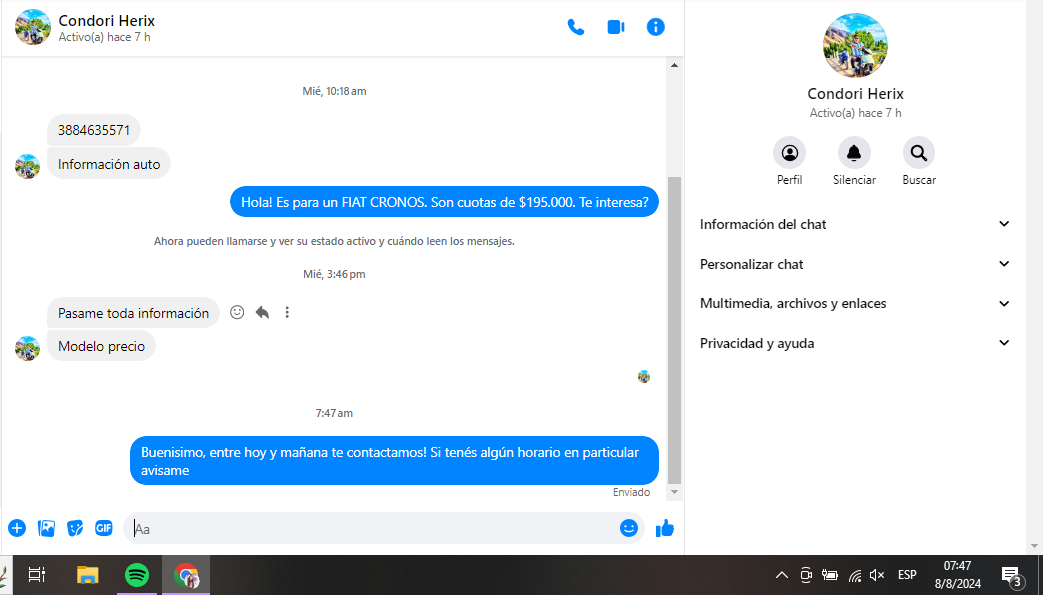Click the Aa message input field
Screen dimensions: 1043x595
tap(370, 528)
